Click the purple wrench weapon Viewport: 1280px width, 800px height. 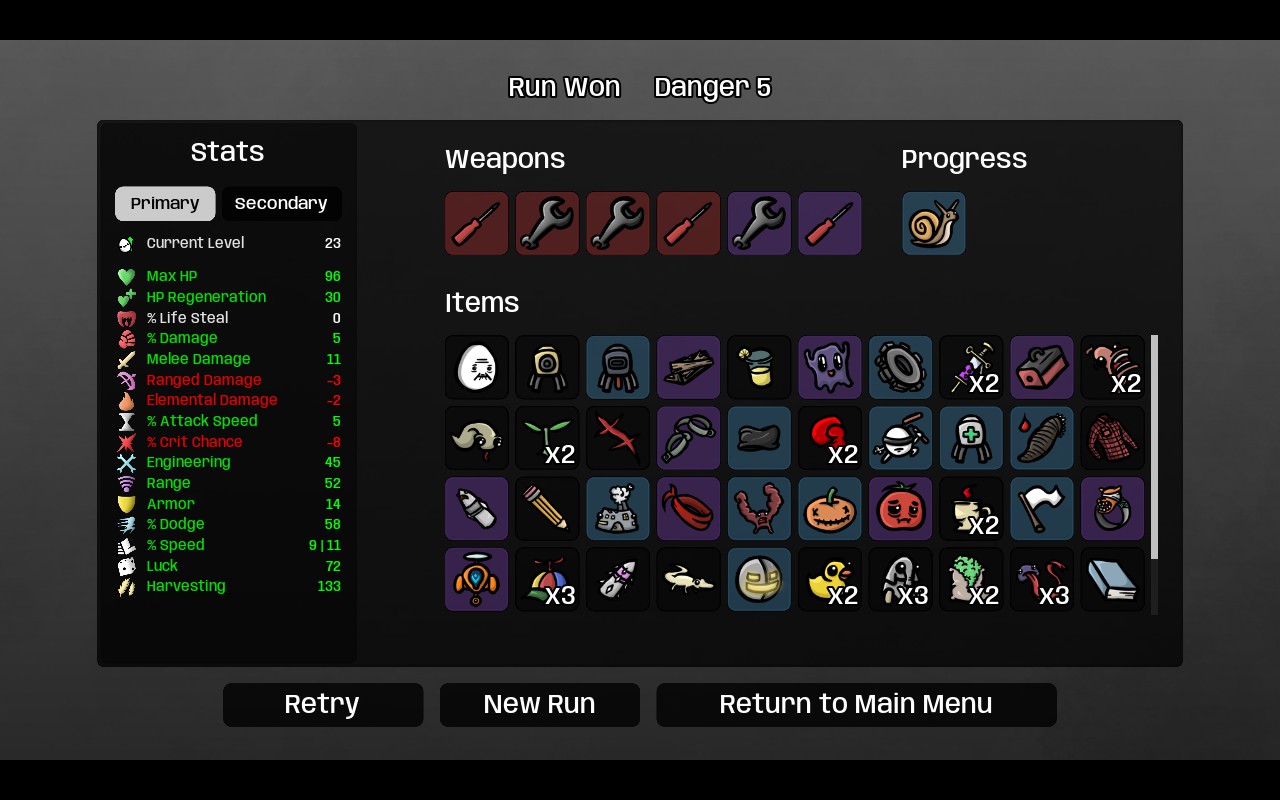click(759, 223)
